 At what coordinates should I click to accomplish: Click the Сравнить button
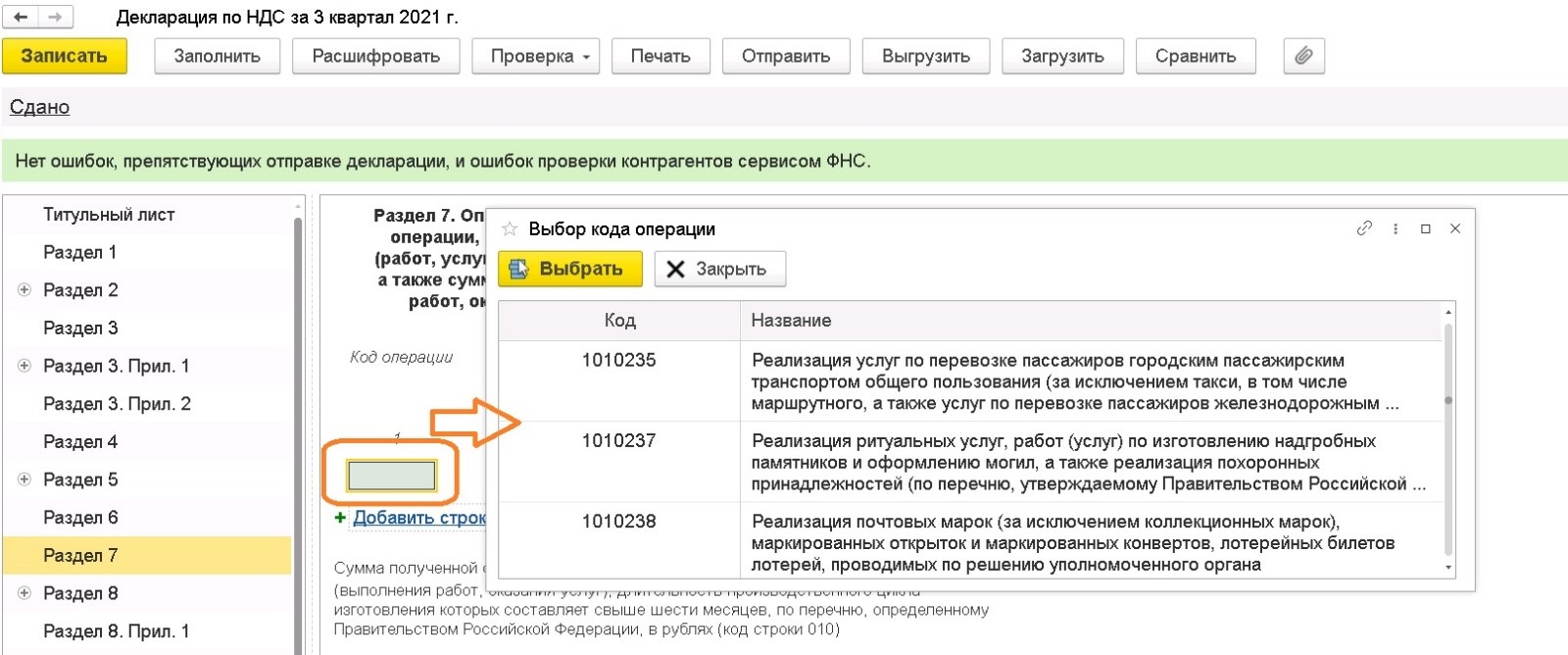(x=1196, y=56)
